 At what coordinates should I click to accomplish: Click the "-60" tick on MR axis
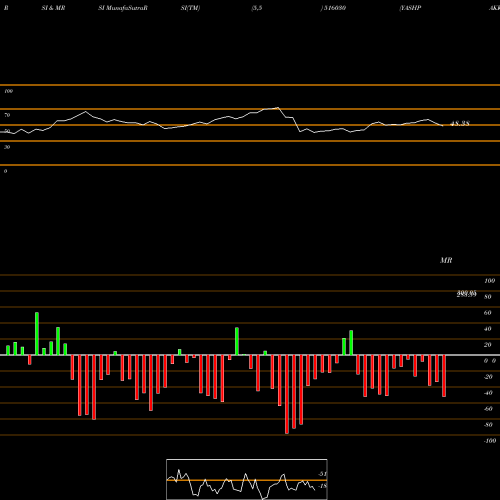point(488,409)
